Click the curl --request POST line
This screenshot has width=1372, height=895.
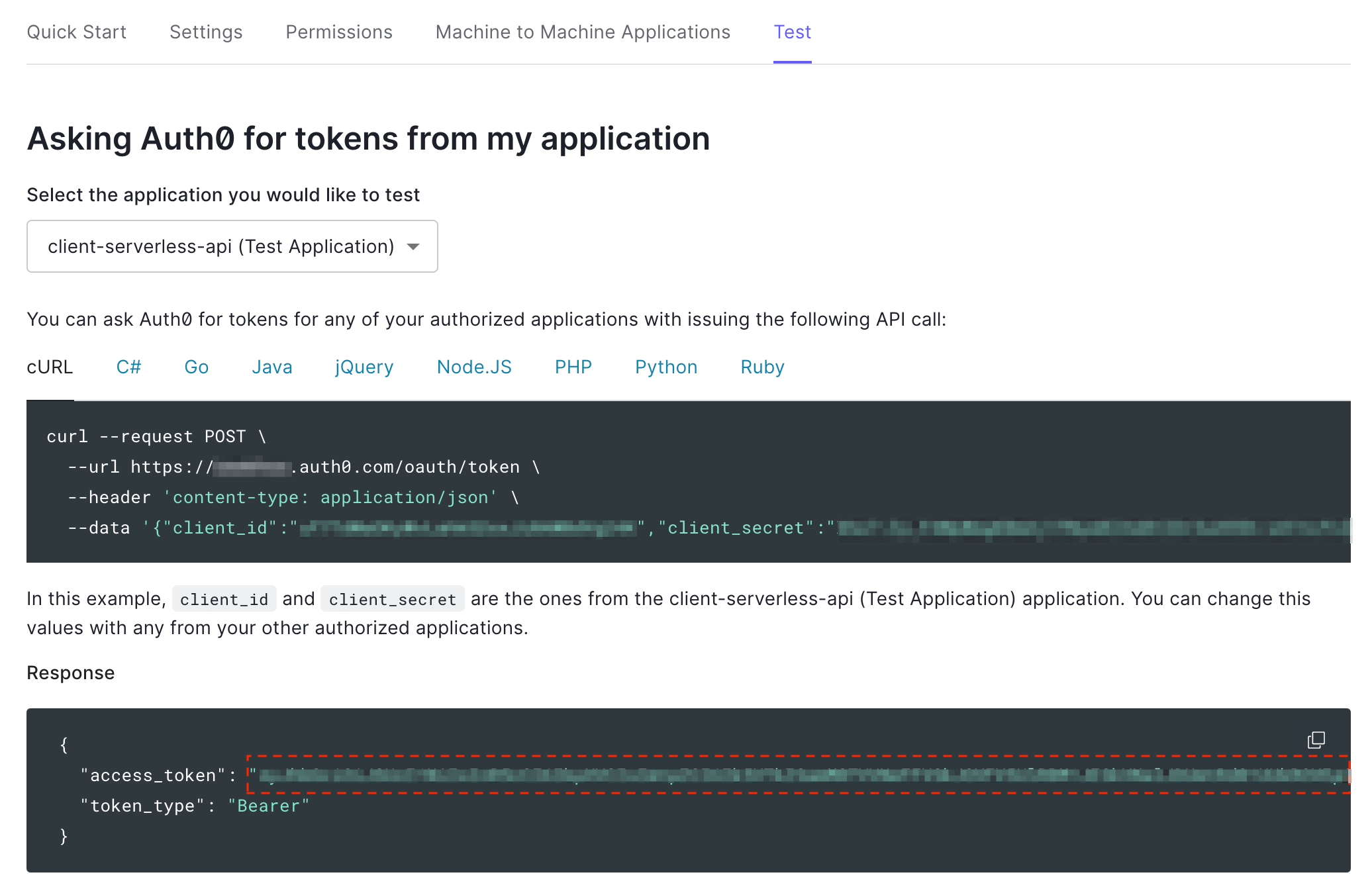point(156,437)
